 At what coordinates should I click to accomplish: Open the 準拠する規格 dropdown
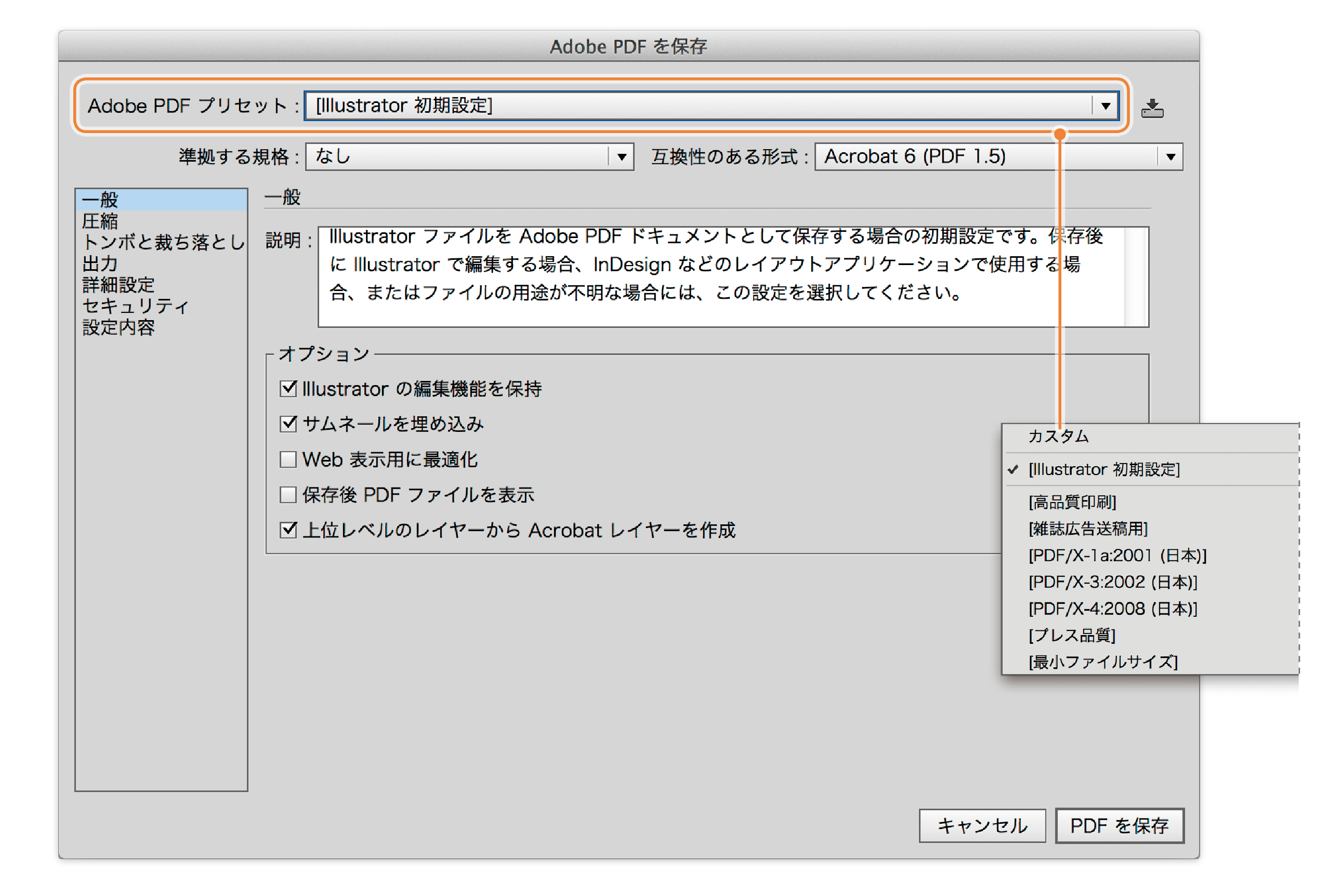pyautogui.click(x=469, y=156)
